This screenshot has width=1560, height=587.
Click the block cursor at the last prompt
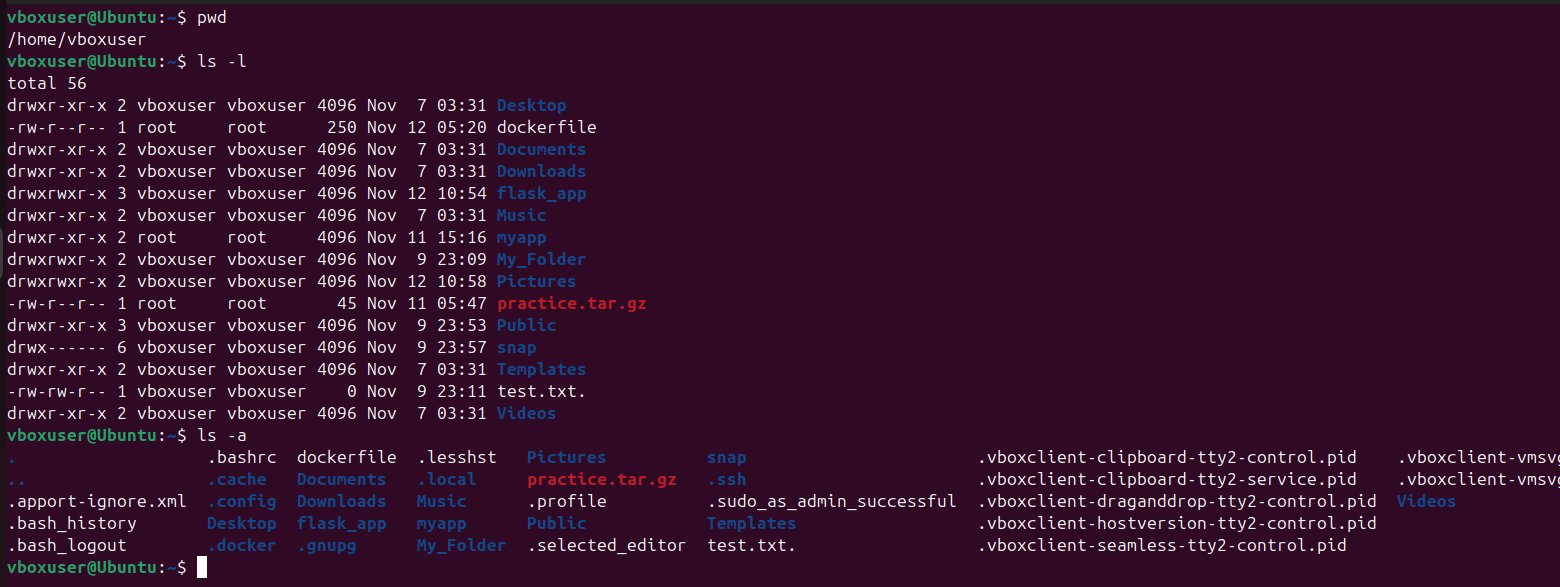coord(202,568)
